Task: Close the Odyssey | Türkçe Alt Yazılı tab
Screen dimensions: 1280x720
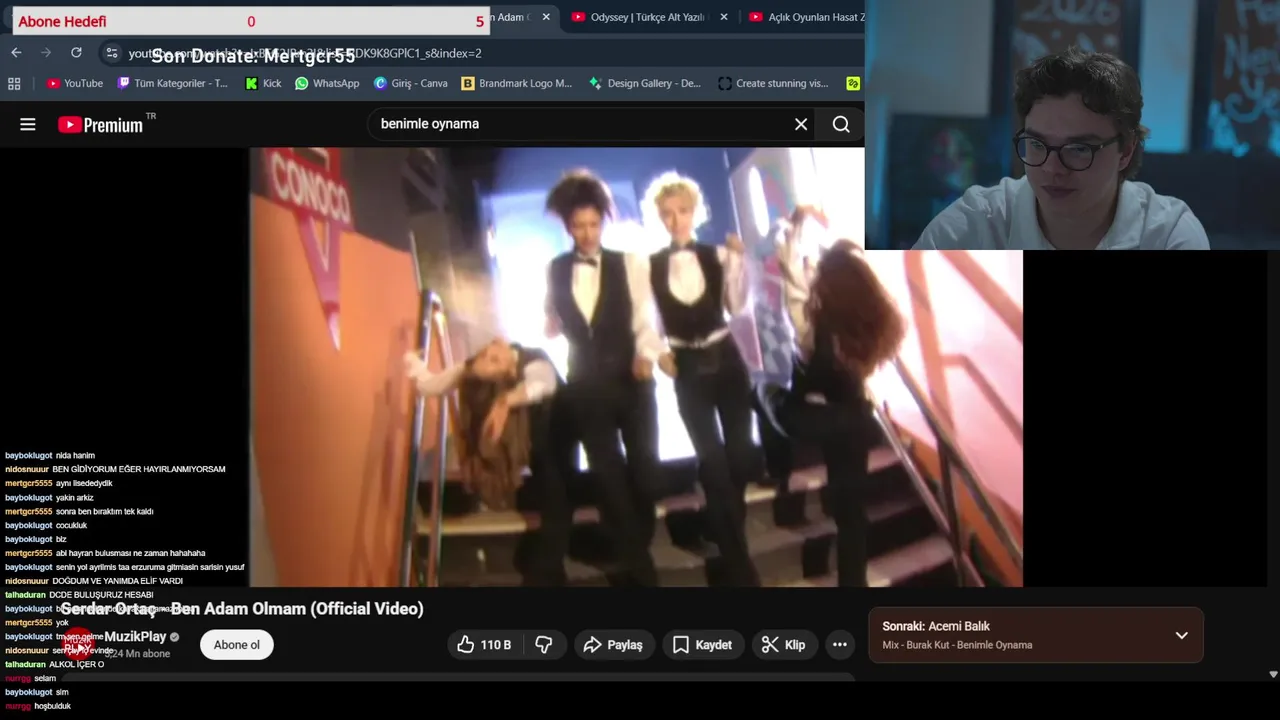Action: click(723, 17)
